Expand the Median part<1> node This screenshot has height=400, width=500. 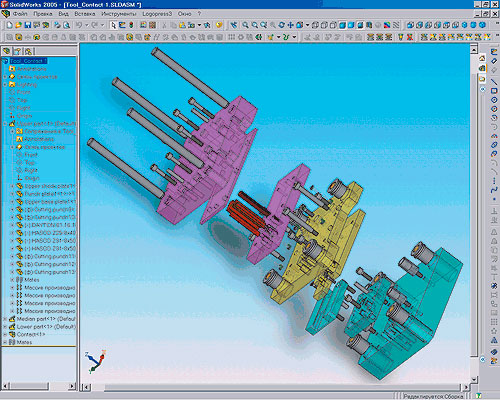click(5, 319)
